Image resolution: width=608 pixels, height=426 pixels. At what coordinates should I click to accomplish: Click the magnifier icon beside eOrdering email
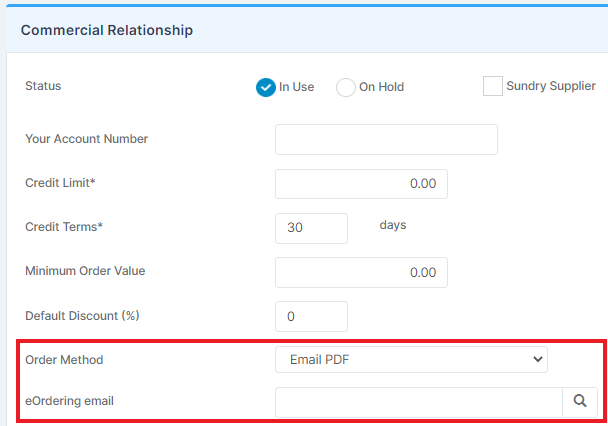tap(580, 402)
